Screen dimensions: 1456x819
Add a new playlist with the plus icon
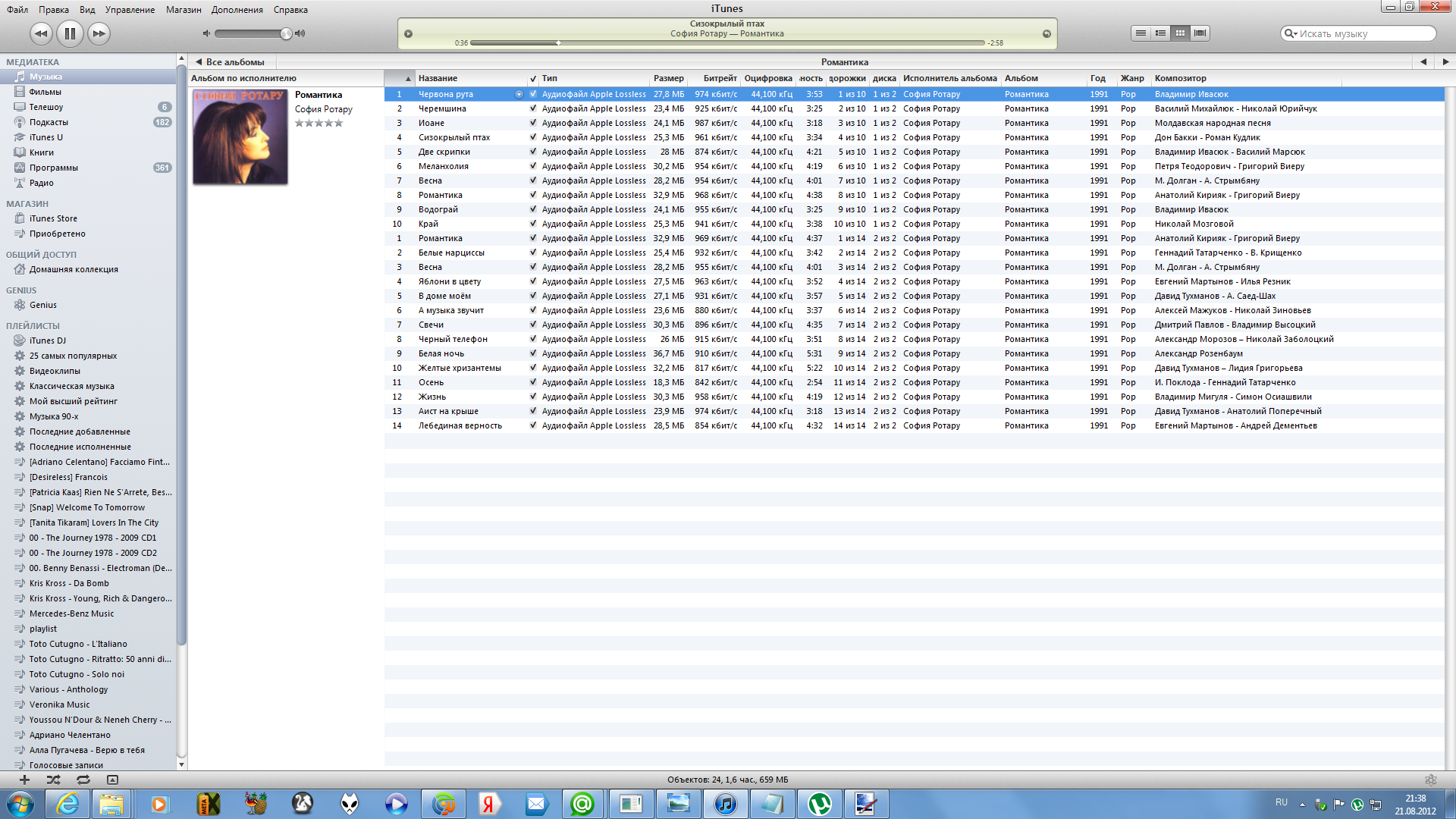tap(24, 780)
